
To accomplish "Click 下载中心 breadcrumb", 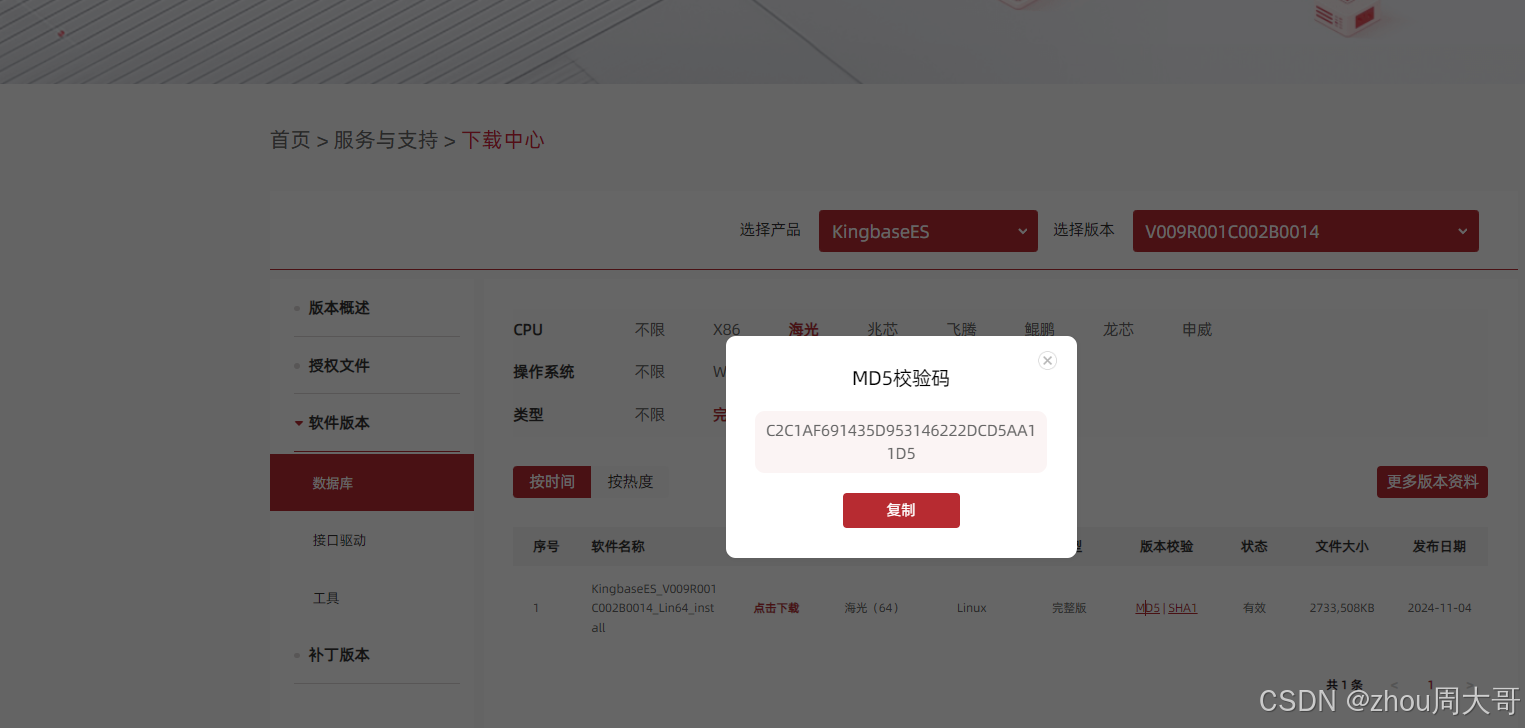I will click(503, 140).
